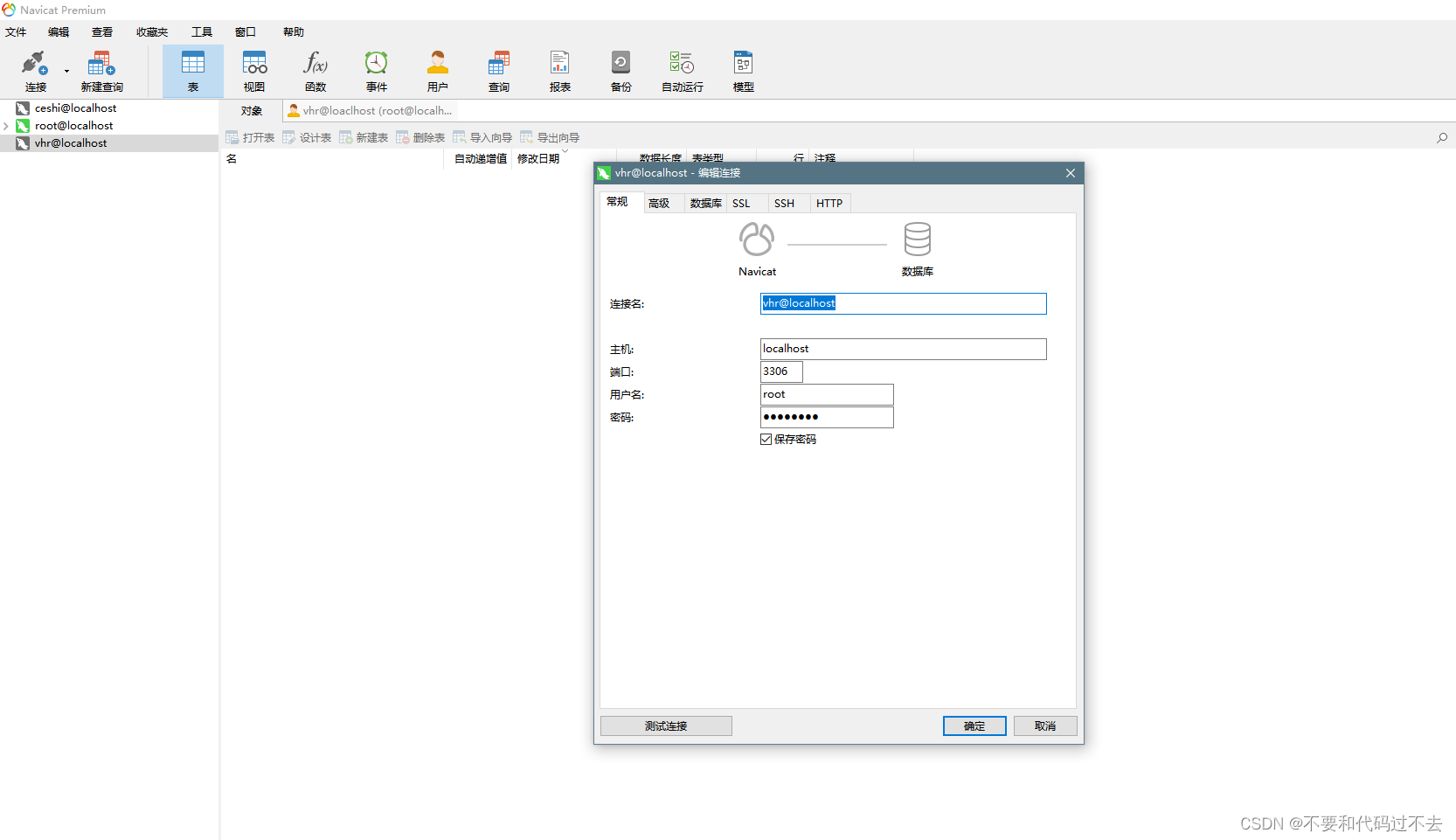The height and width of the screenshot is (840, 1456).
Task: Open the 工具 menu
Action: [x=202, y=31]
